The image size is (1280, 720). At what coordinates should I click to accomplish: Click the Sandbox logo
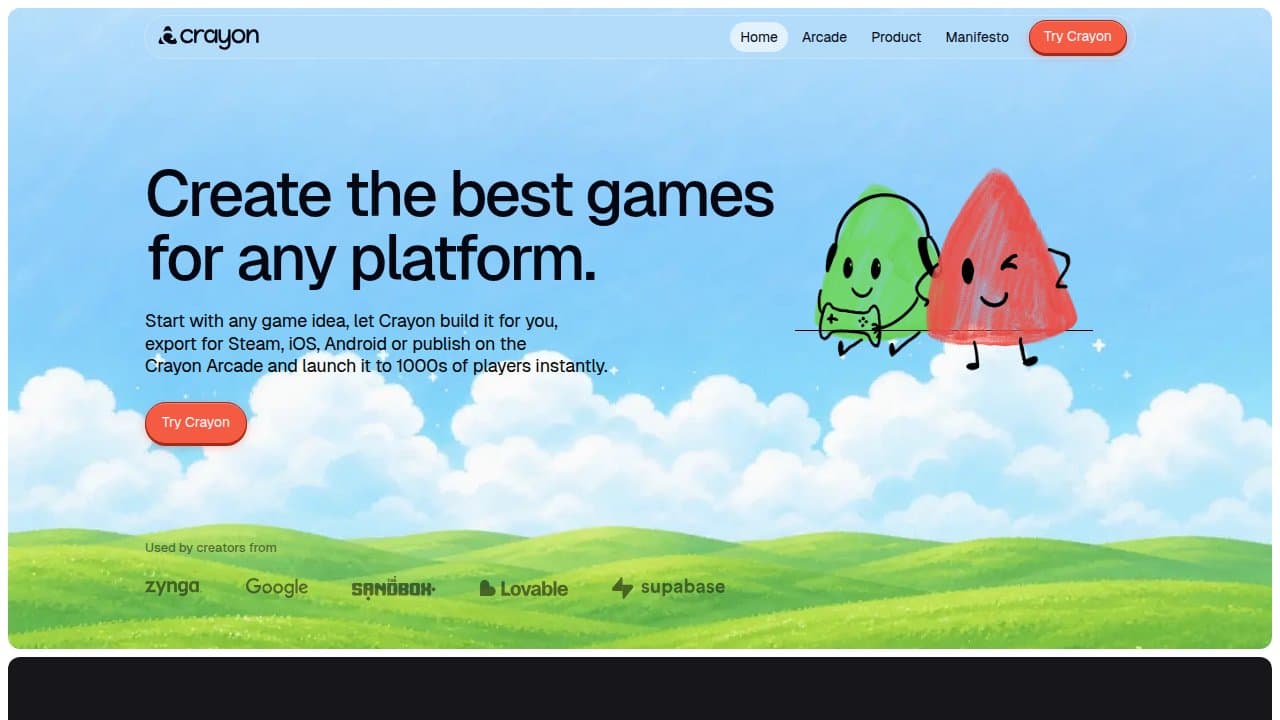(x=393, y=588)
